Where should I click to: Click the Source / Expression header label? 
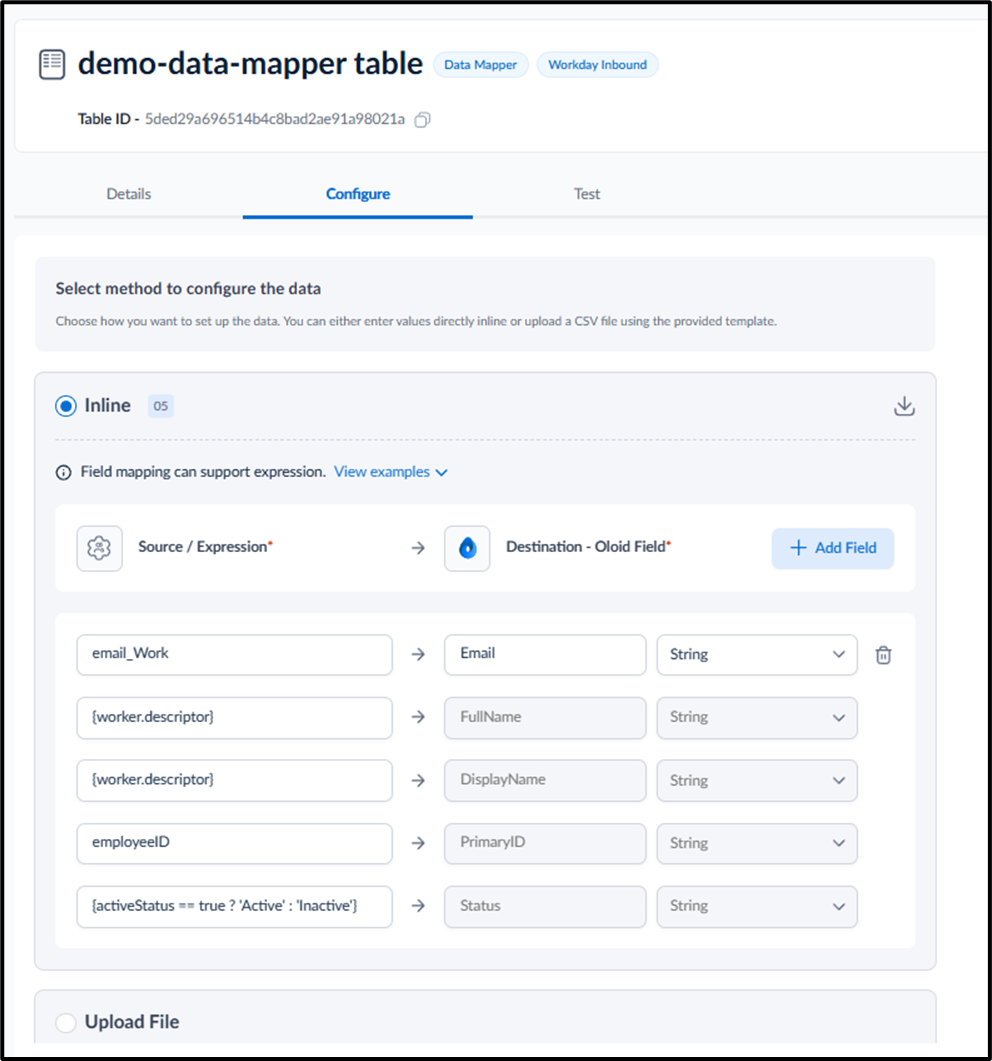pyautogui.click(x=205, y=547)
